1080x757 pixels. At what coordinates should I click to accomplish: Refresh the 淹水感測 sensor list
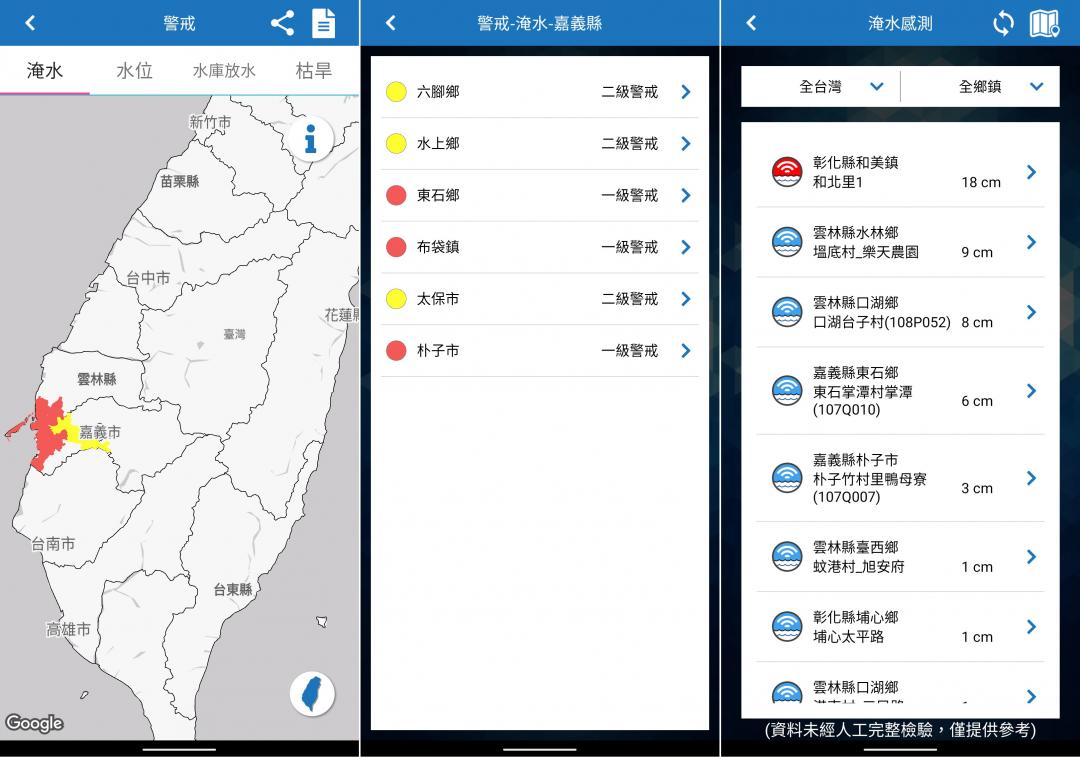pos(1003,21)
